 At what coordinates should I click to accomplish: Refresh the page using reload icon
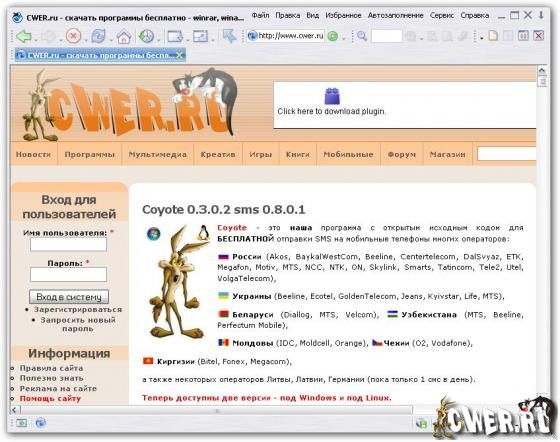pyautogui.click(x=98, y=36)
